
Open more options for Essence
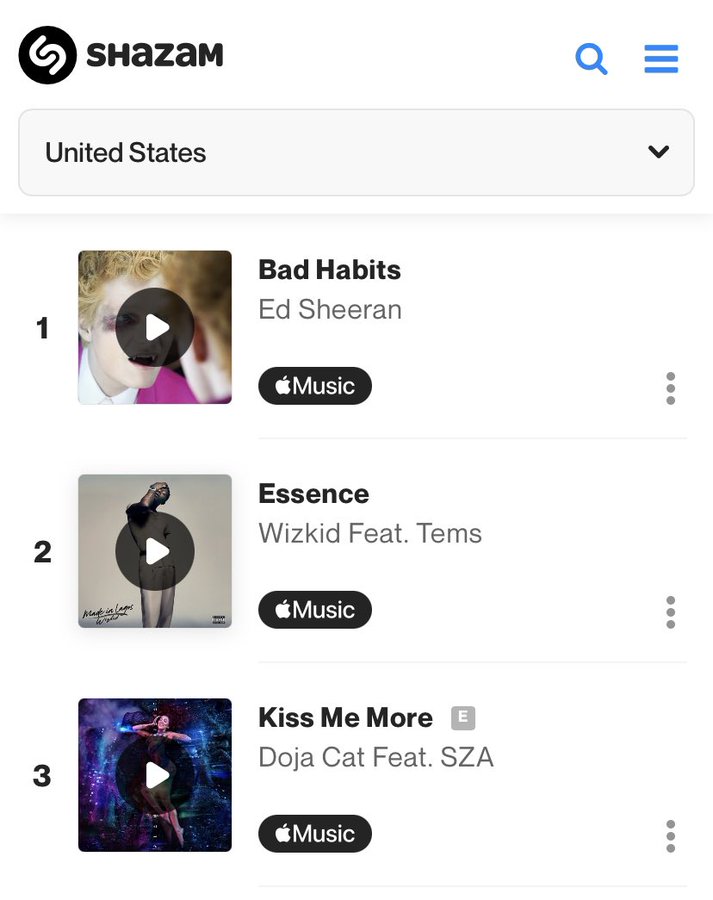pyautogui.click(x=670, y=612)
